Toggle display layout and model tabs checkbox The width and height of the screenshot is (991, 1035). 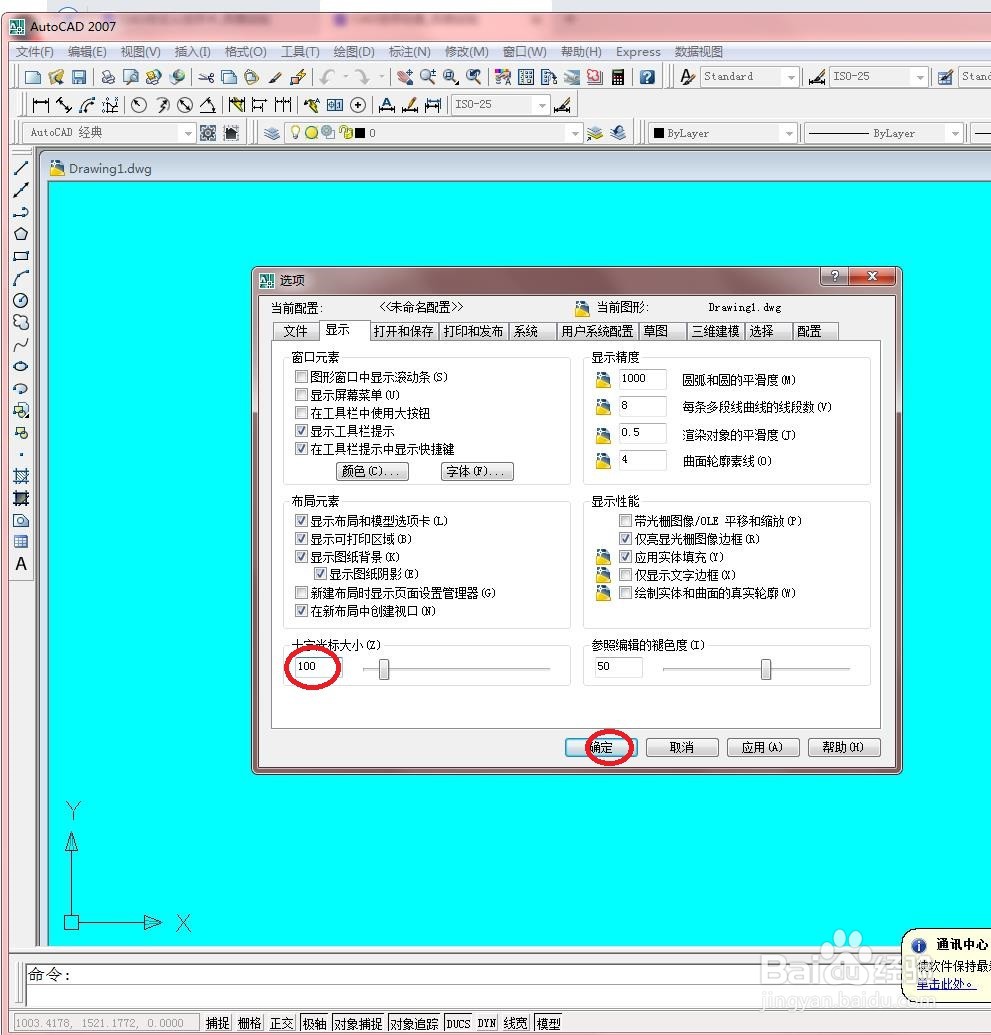(301, 521)
